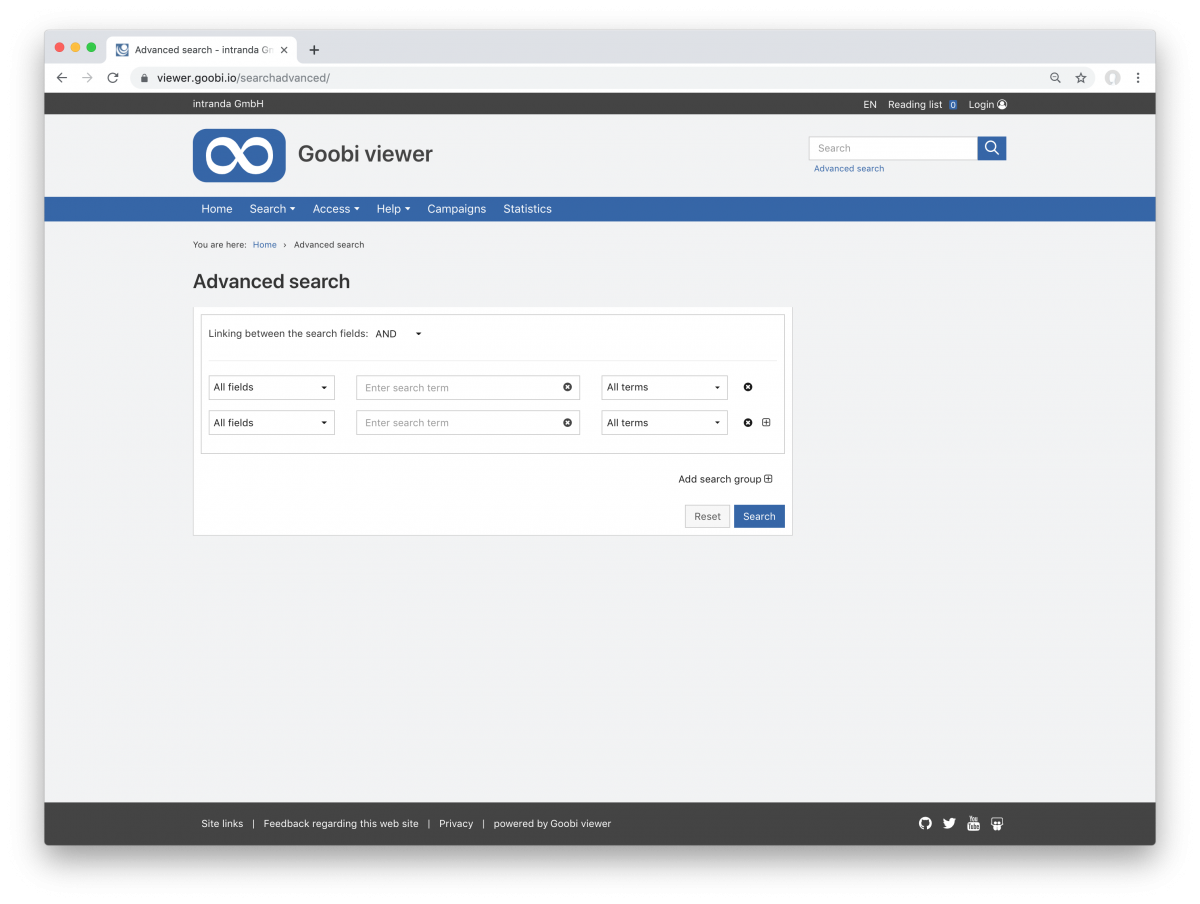The height and width of the screenshot is (904, 1200).
Task: Reset the advanced search form
Action: pyautogui.click(x=707, y=516)
